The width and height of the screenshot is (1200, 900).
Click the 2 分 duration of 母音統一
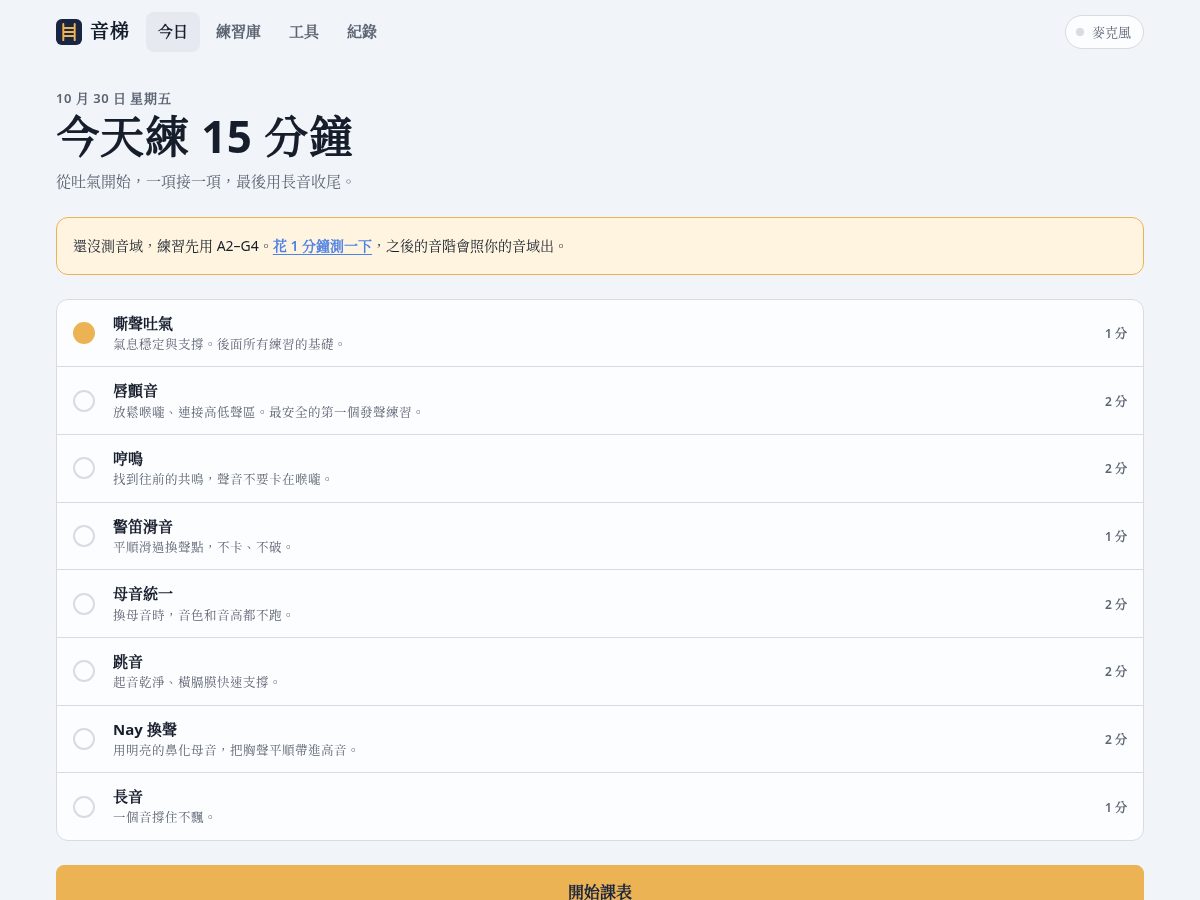(1116, 604)
